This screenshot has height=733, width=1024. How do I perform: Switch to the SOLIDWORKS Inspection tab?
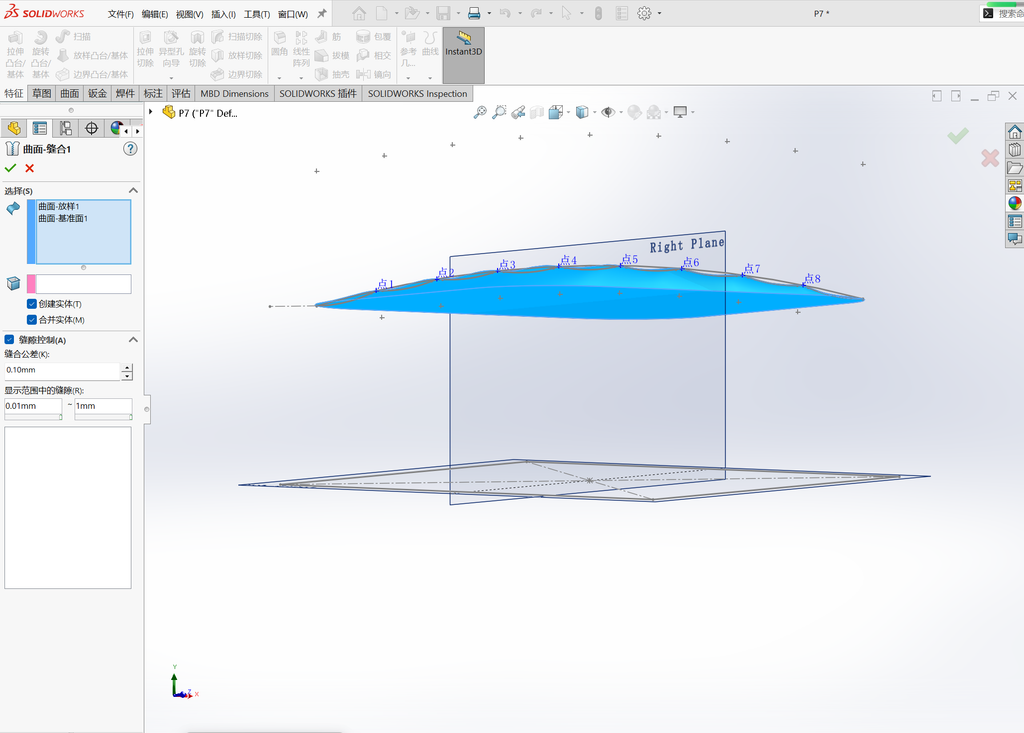tap(417, 93)
